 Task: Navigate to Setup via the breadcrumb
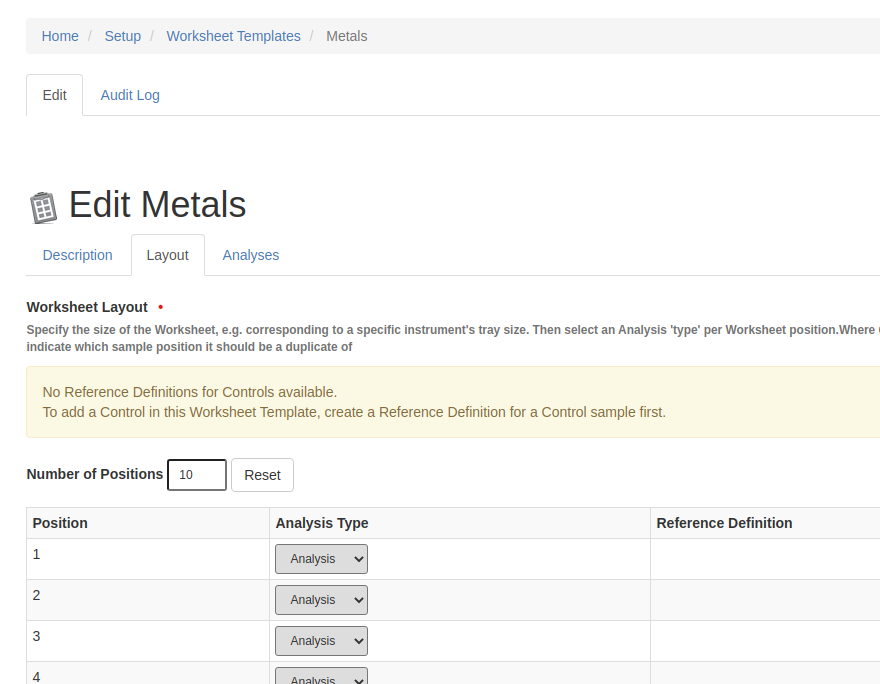122,36
